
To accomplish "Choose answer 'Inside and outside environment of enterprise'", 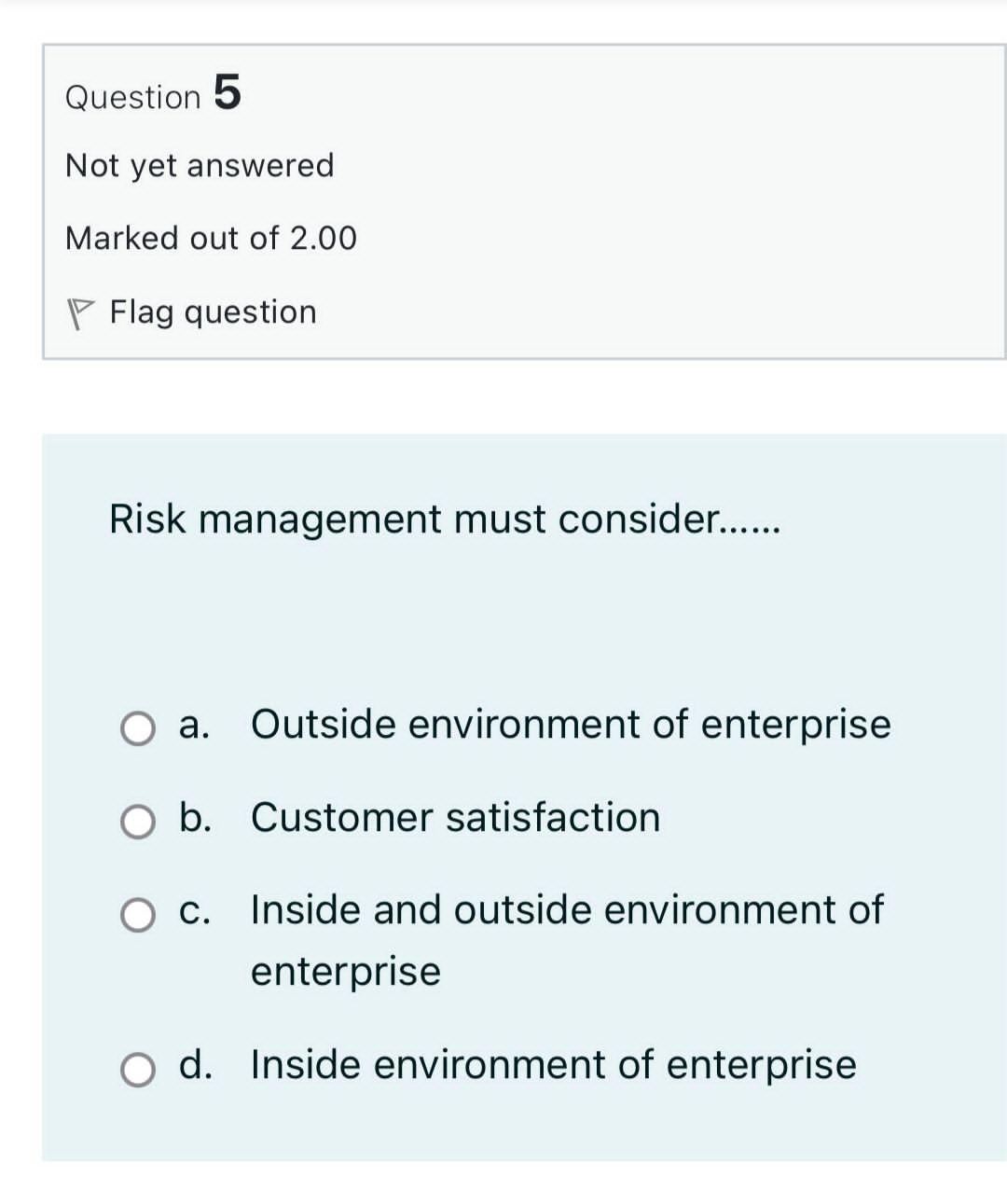I will pos(566,910).
